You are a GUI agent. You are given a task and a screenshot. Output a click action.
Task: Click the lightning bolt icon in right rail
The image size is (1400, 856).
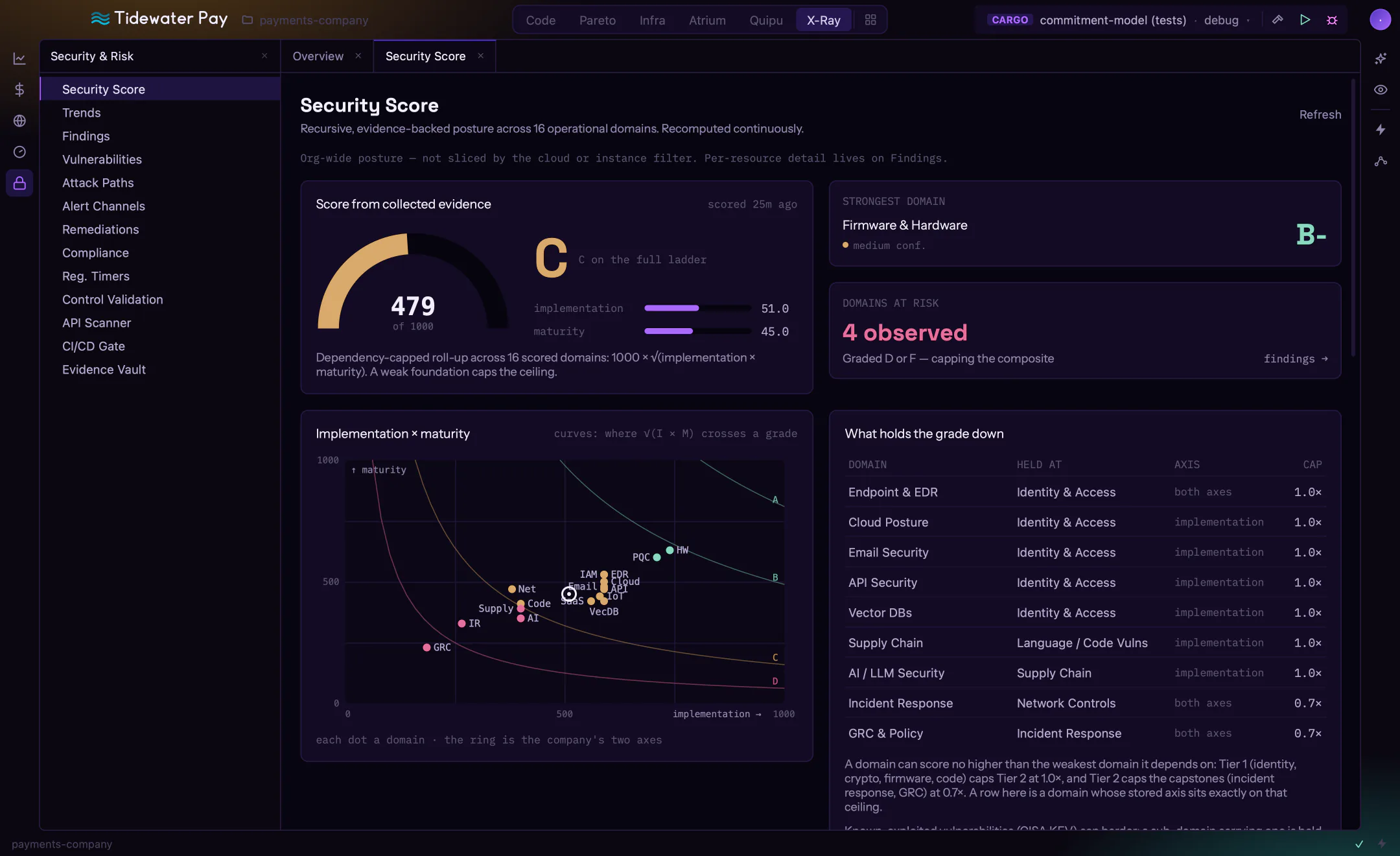[x=1381, y=130]
